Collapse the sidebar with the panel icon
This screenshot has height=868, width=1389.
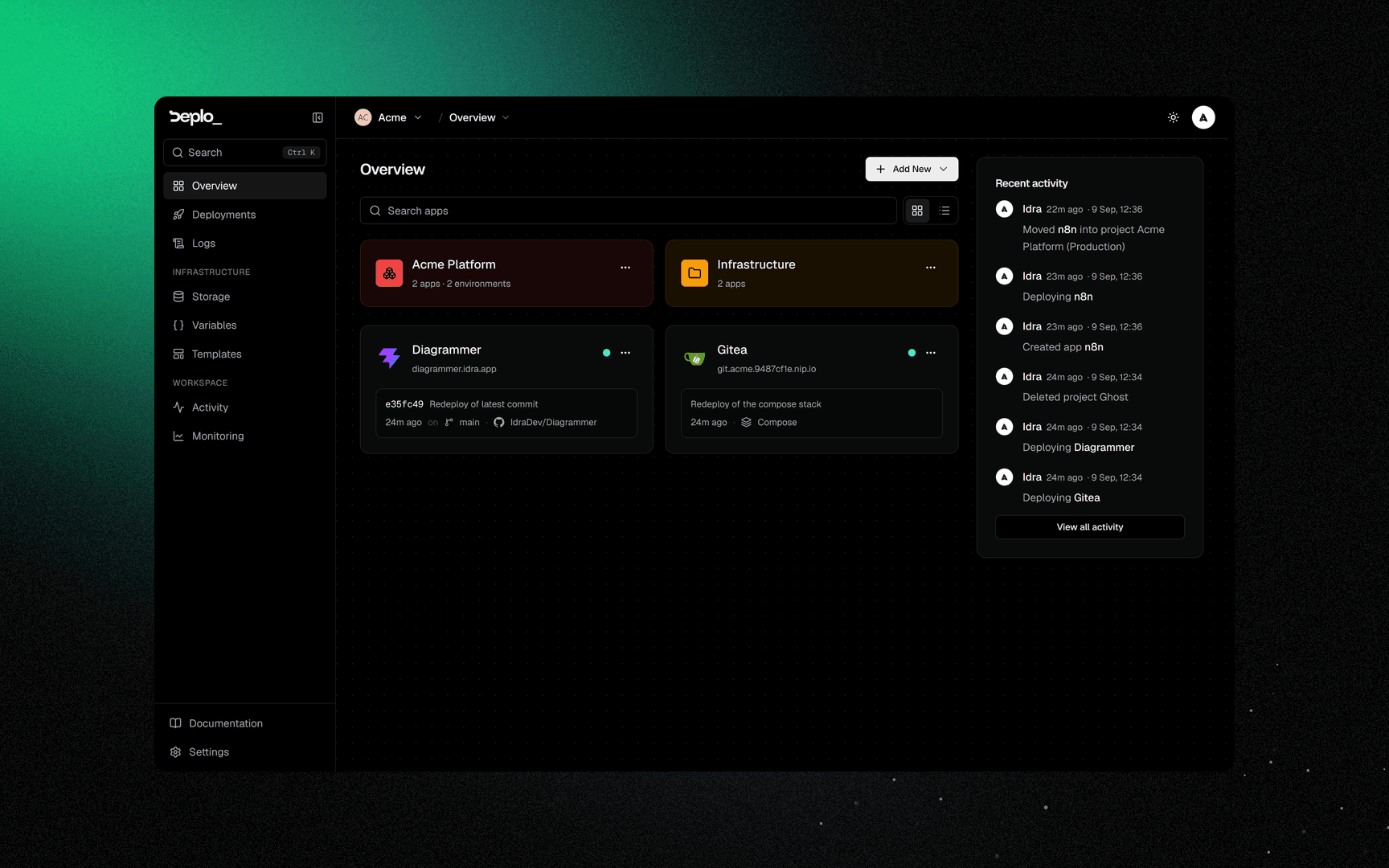pyautogui.click(x=318, y=117)
